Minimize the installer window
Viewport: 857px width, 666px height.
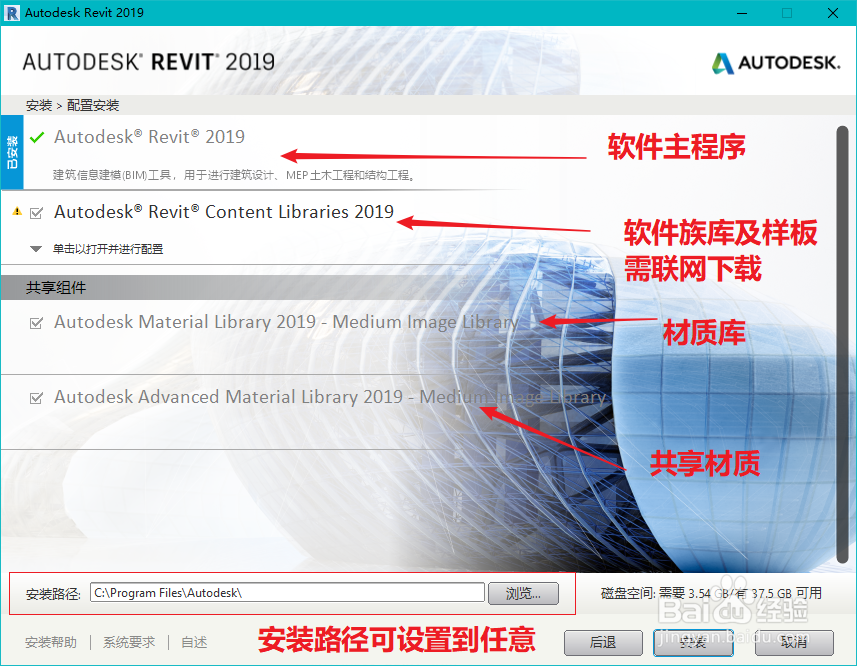[742, 13]
